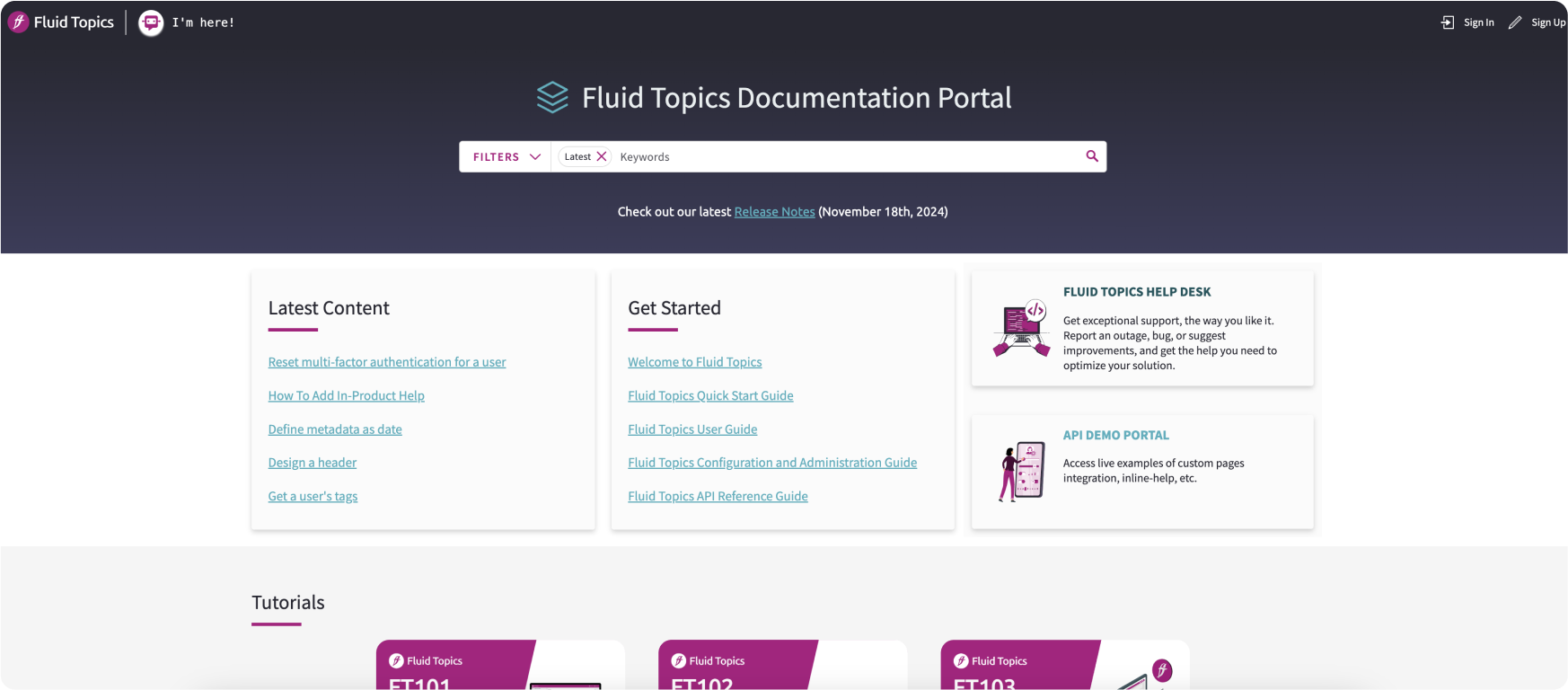Open Fluid Topics Quick Start Guide
Image resolution: width=1568 pixels, height=690 pixels.
pos(710,395)
